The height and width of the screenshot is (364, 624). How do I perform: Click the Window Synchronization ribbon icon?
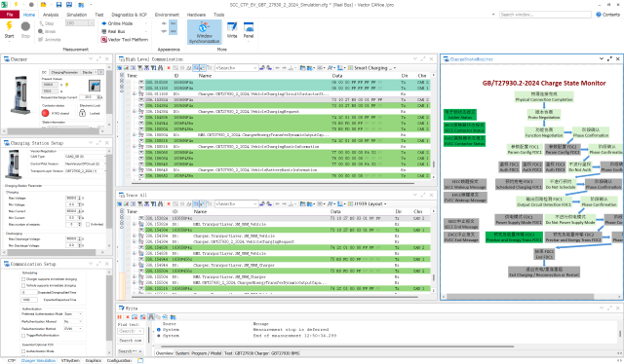point(204,27)
